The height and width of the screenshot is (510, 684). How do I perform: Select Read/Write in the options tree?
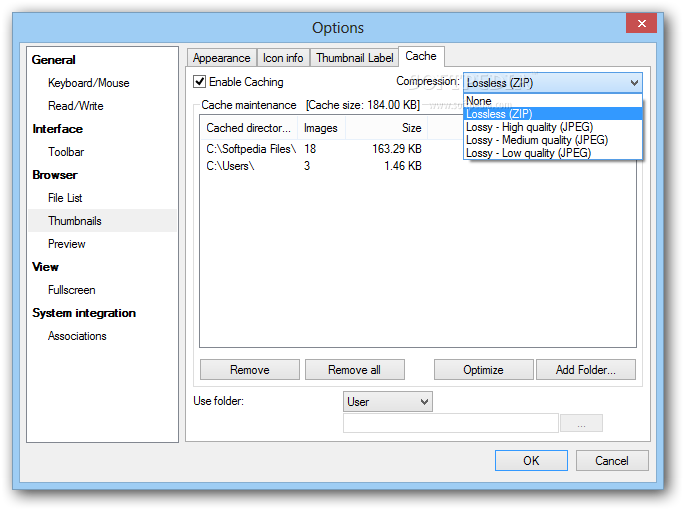(x=75, y=106)
